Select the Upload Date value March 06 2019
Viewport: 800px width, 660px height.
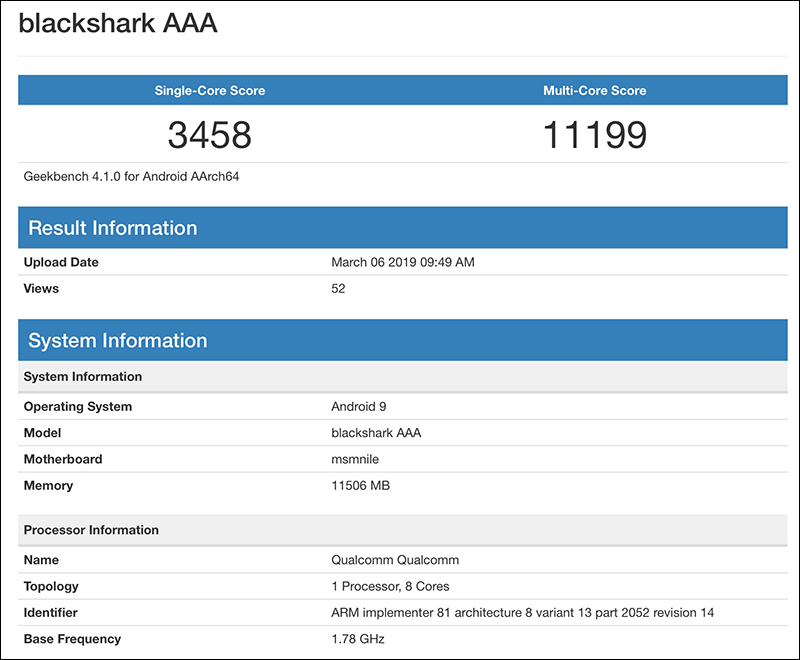click(x=403, y=262)
